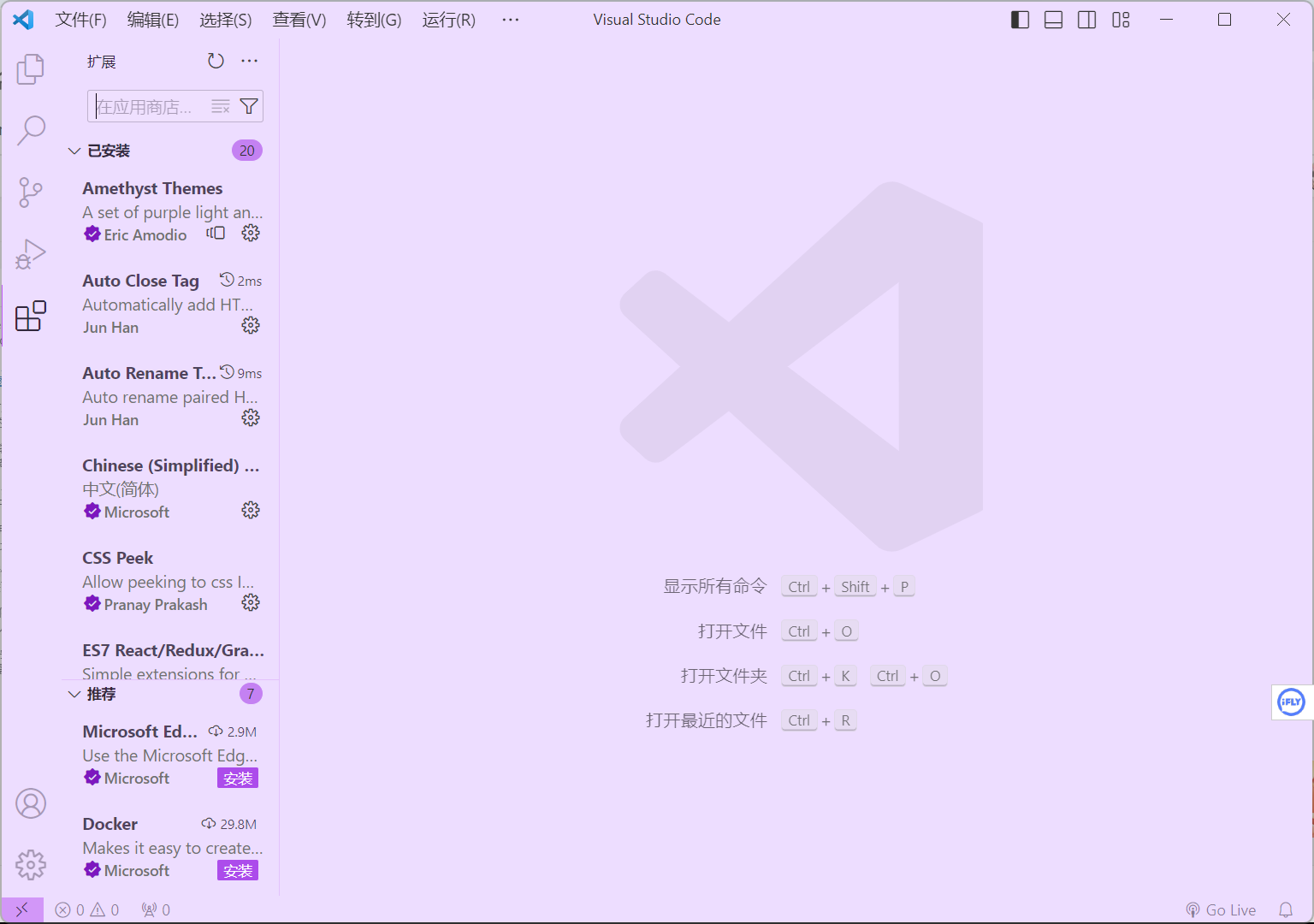
Task: Click Amethyst Themes sync ignored icon
Action: [x=216, y=233]
